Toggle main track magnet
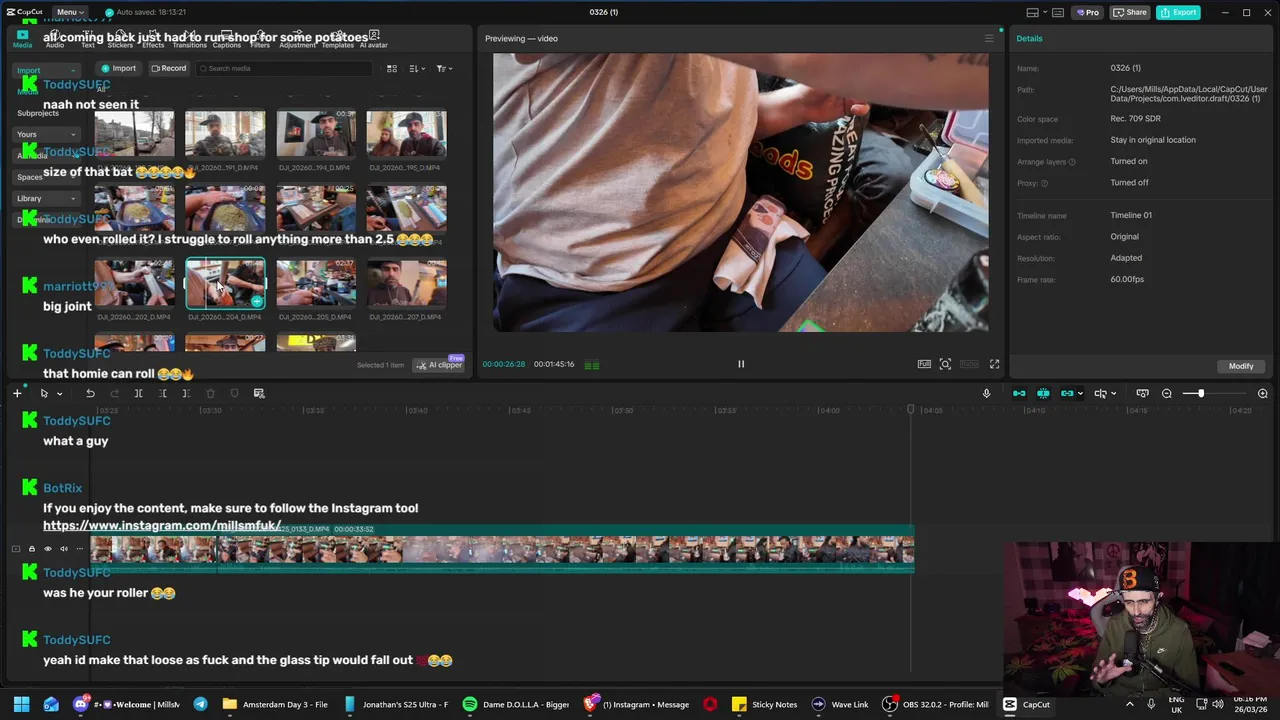Viewport: 1280px width, 720px height. (1019, 393)
